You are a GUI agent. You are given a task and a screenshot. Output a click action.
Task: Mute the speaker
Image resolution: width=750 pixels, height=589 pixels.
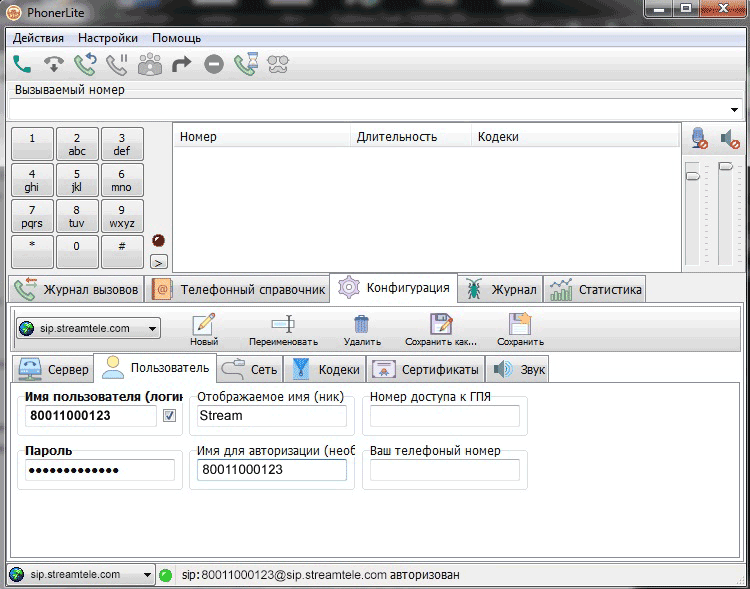729,139
